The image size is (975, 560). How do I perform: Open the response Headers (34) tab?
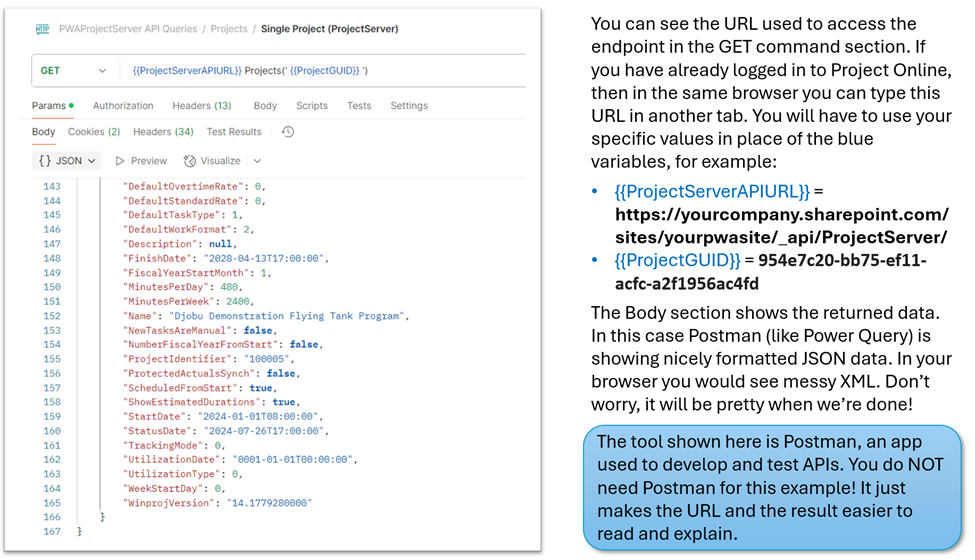coord(164,132)
